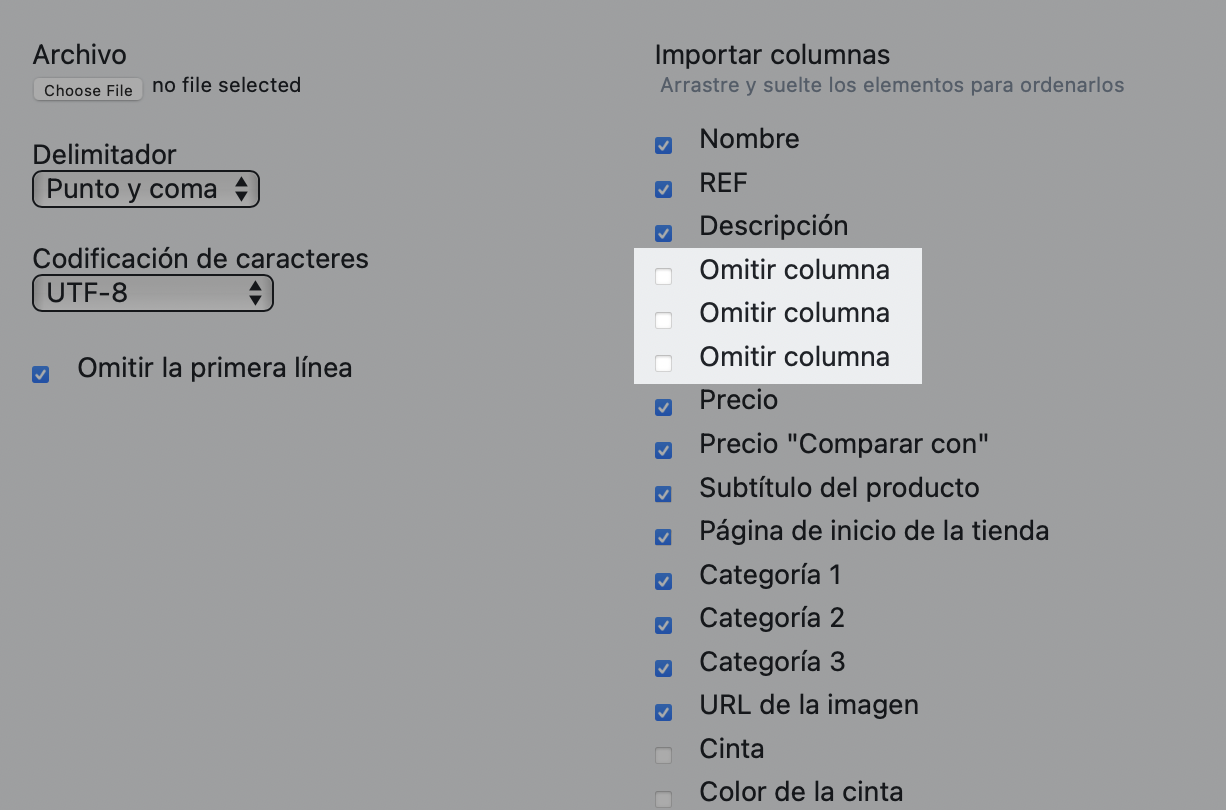Disable Omitir la primera línea
1226x810 pixels.
pyautogui.click(x=40, y=374)
